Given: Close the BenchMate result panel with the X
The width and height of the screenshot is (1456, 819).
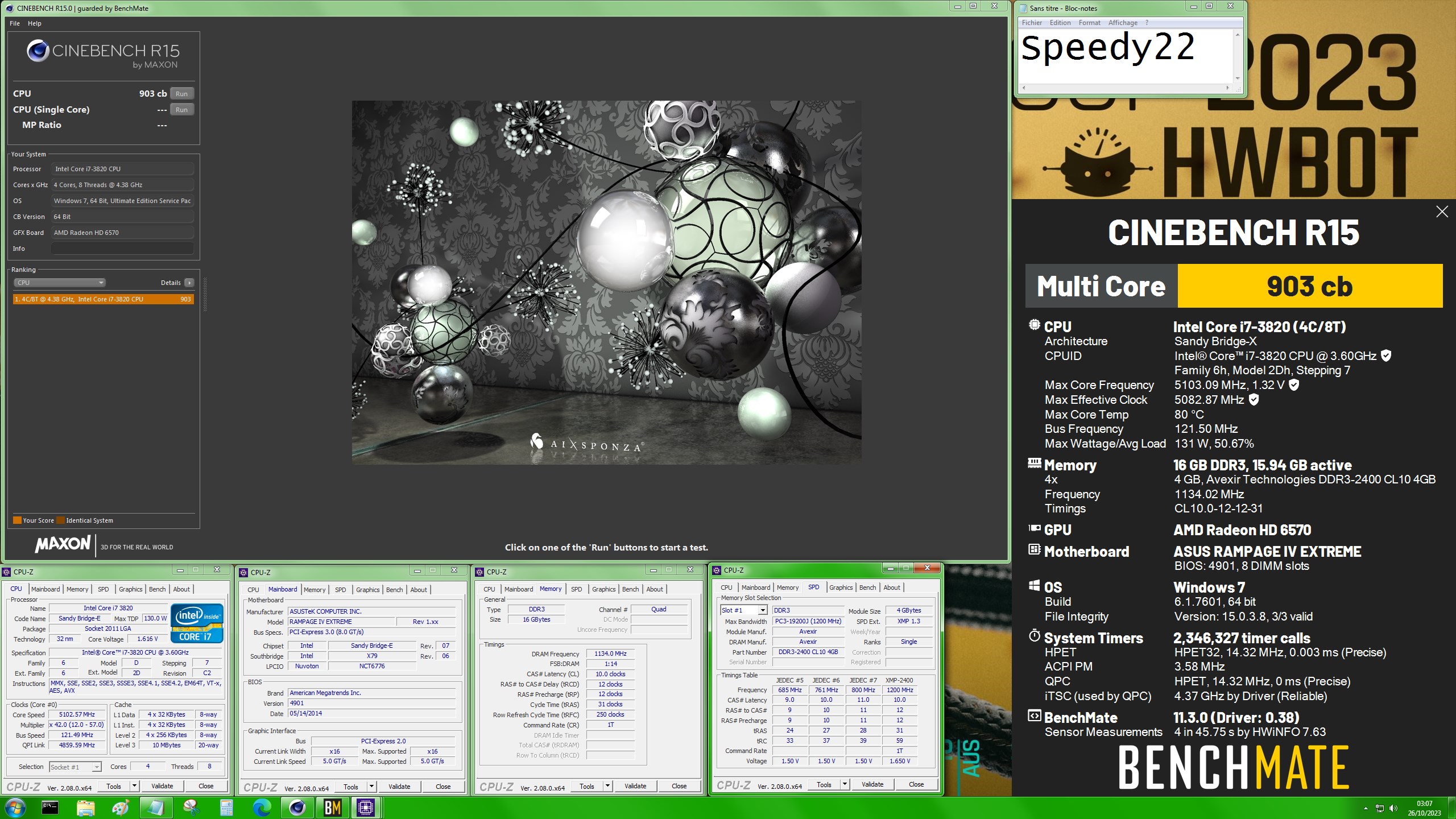Looking at the screenshot, I should click(1442, 212).
